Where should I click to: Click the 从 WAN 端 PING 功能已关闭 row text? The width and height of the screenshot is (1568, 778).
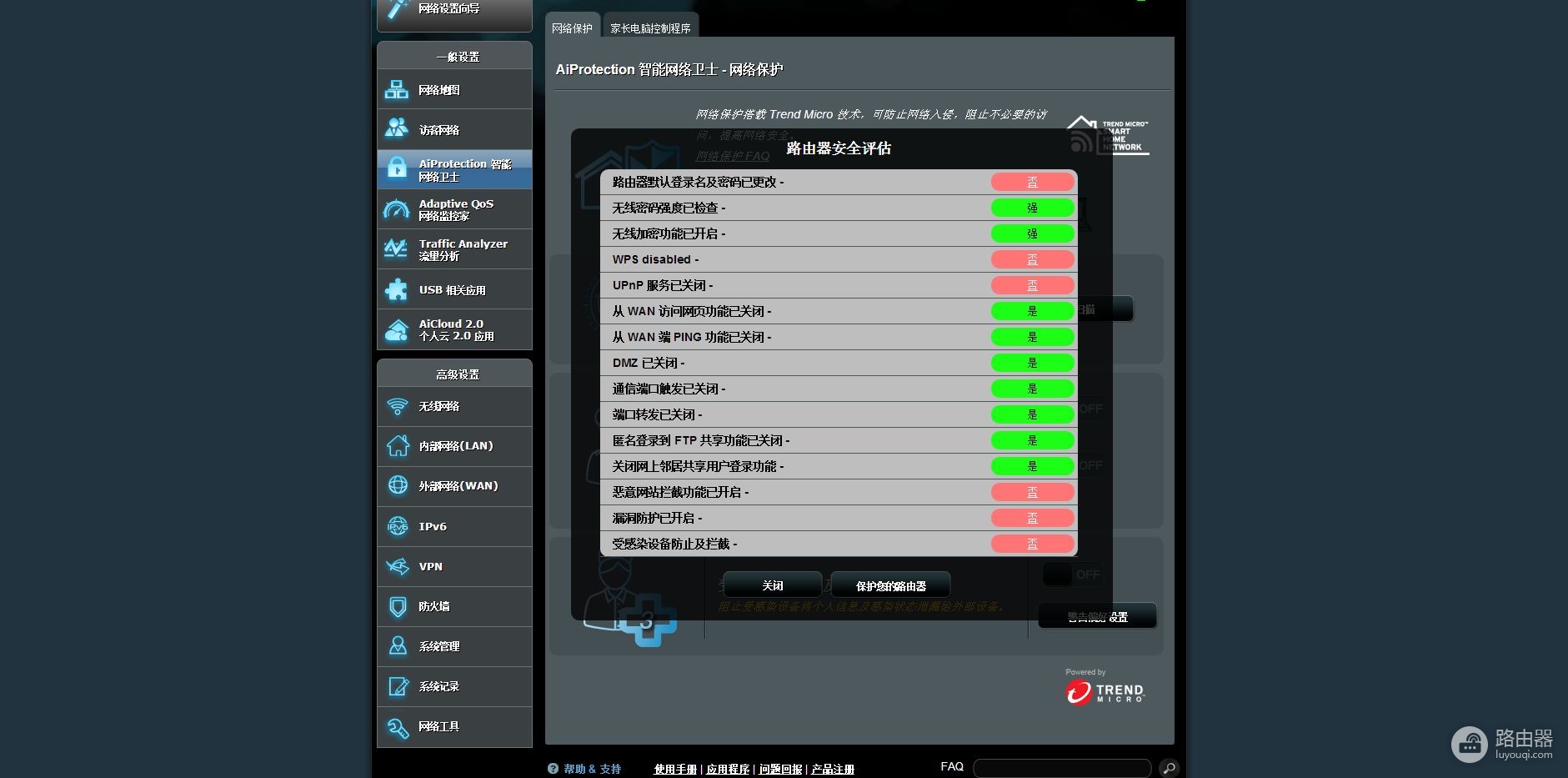(691, 337)
